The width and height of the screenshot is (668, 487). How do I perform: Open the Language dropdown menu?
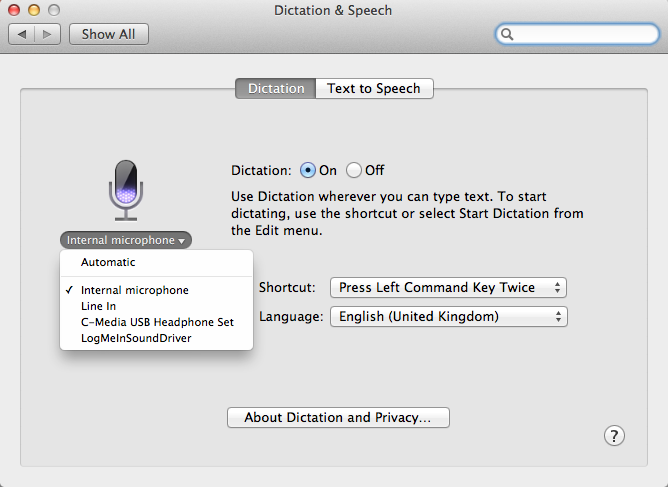point(448,317)
